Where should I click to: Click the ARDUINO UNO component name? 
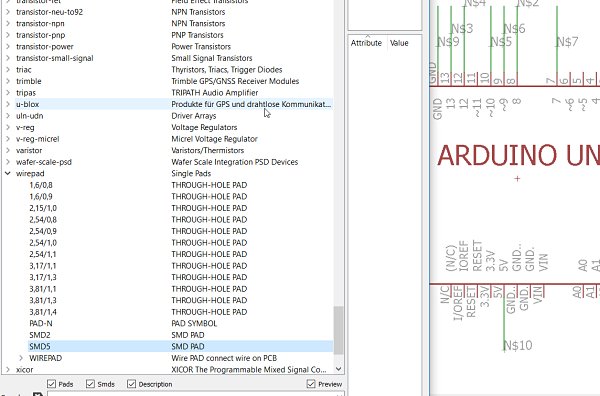(518, 155)
